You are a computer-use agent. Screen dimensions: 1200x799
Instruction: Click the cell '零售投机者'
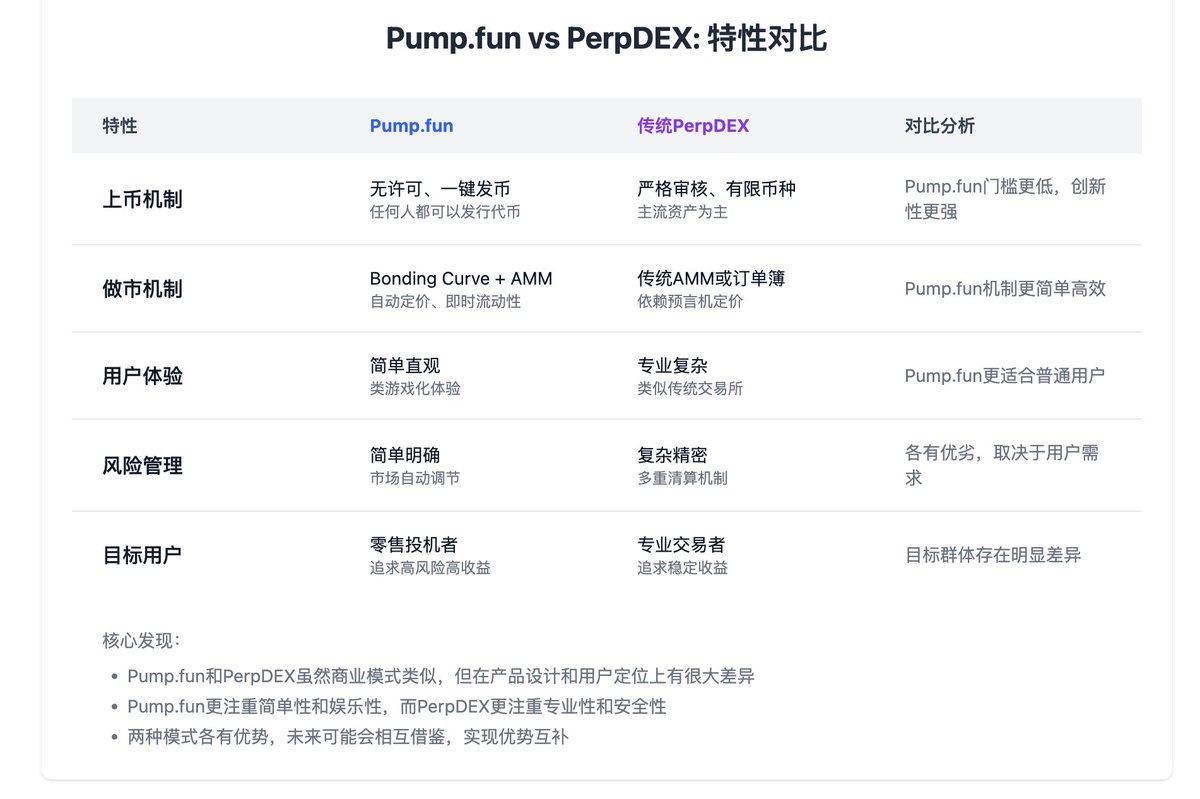tap(413, 544)
